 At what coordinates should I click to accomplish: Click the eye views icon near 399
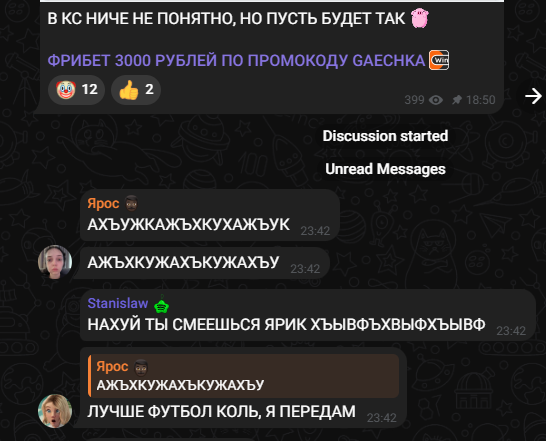coord(436,100)
